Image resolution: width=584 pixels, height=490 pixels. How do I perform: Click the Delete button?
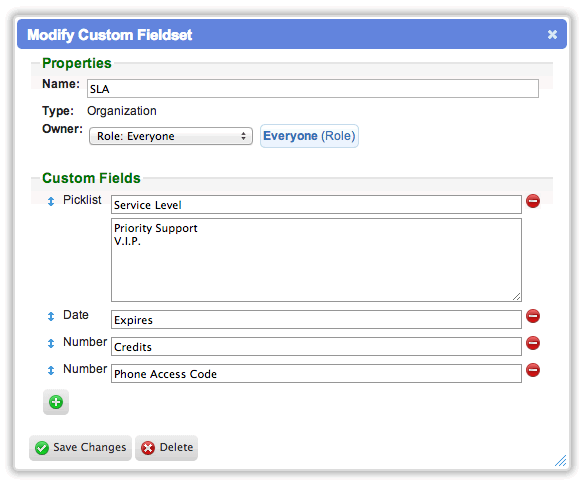[166, 448]
